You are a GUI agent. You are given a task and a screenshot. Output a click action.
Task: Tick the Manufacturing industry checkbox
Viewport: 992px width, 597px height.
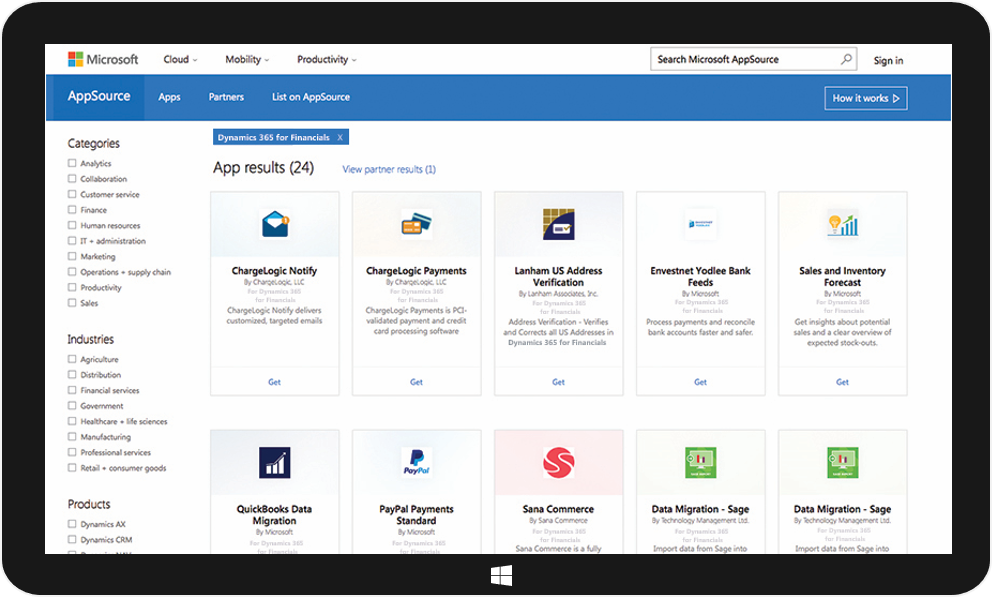(x=72, y=437)
